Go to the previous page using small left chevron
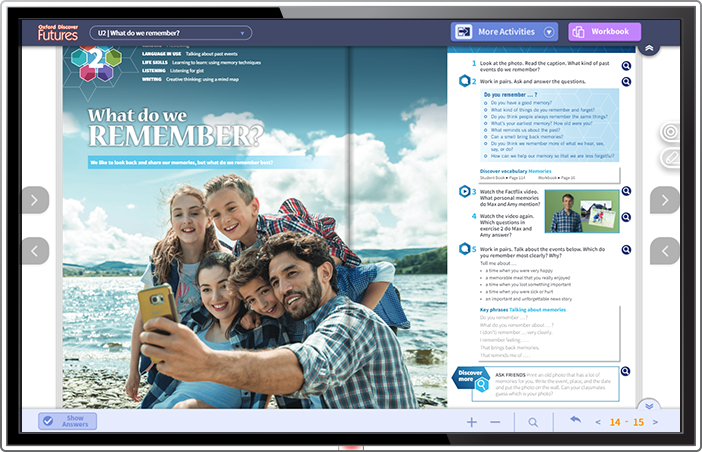This screenshot has height=452, width=702. click(x=598, y=422)
